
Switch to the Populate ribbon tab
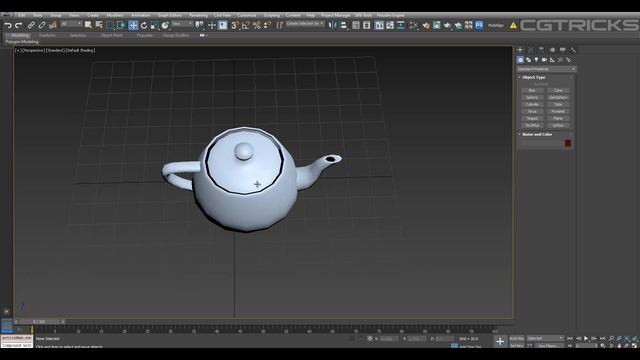point(144,36)
